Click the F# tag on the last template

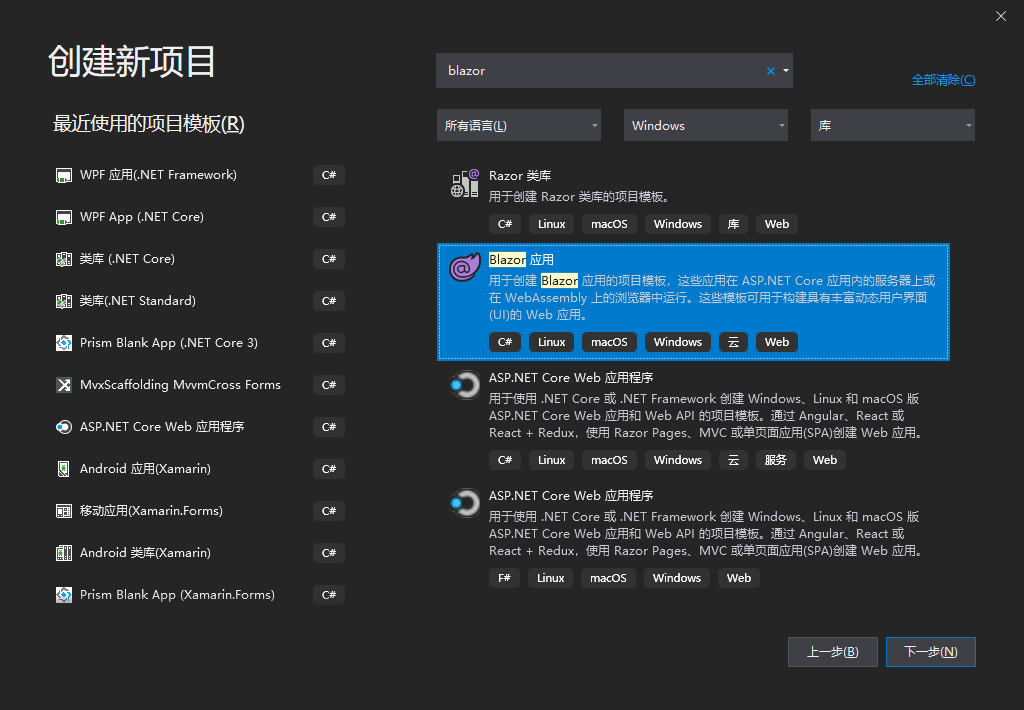coord(504,578)
